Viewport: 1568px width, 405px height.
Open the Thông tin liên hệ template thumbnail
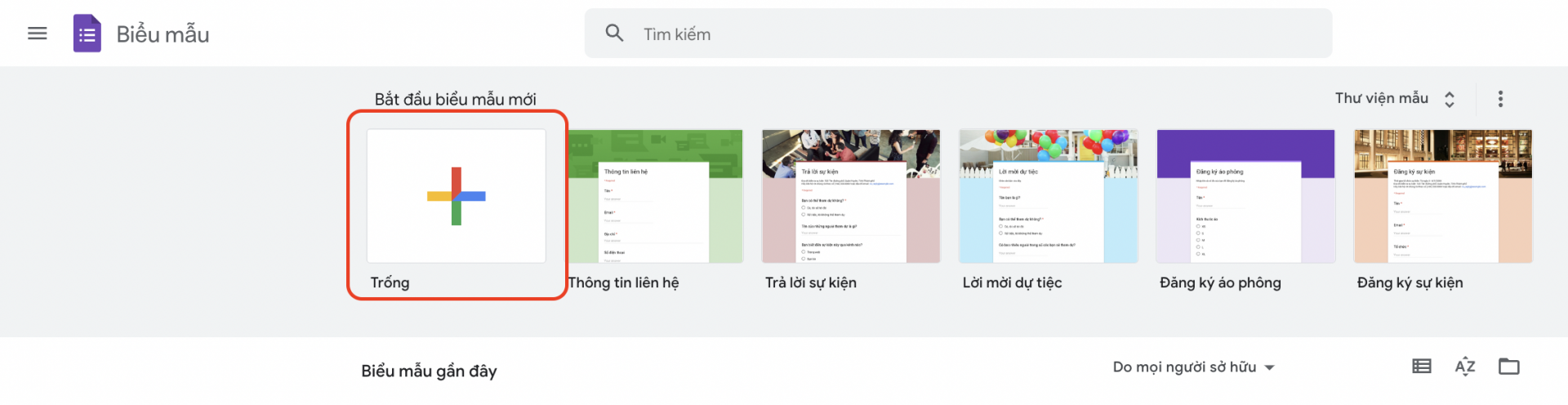click(x=656, y=196)
